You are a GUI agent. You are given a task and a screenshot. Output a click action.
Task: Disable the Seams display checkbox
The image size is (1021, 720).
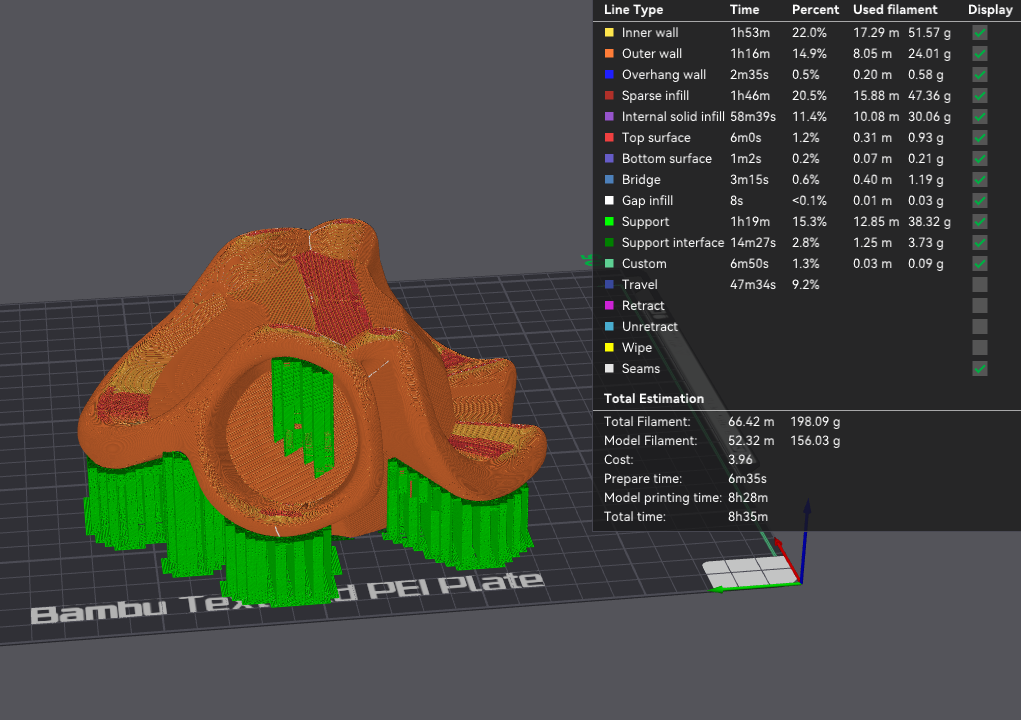tap(980, 369)
